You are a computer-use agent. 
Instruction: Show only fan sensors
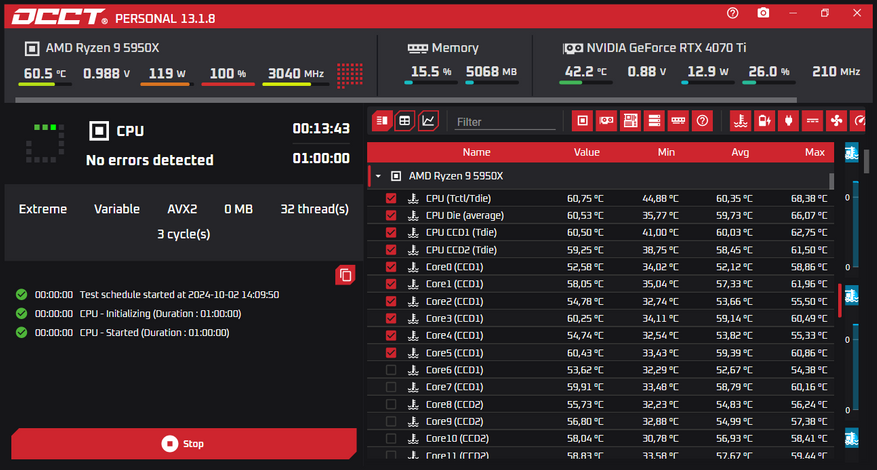coord(836,121)
